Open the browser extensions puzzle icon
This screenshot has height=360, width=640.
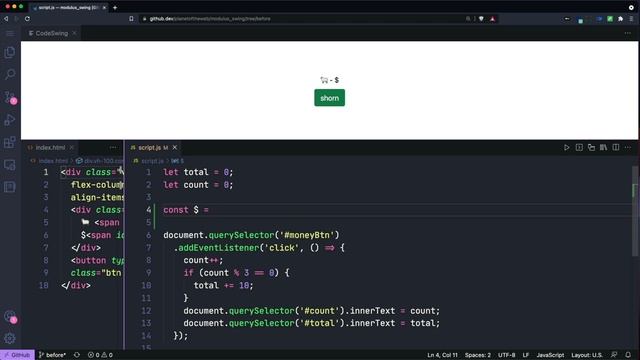pos(620,19)
